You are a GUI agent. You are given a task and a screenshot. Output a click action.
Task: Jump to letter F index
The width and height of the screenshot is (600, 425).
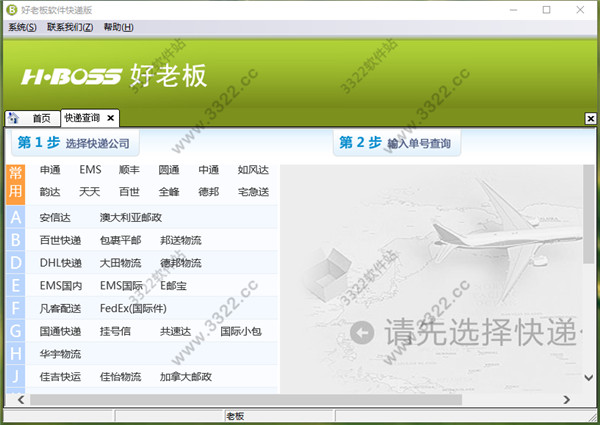click(15, 308)
